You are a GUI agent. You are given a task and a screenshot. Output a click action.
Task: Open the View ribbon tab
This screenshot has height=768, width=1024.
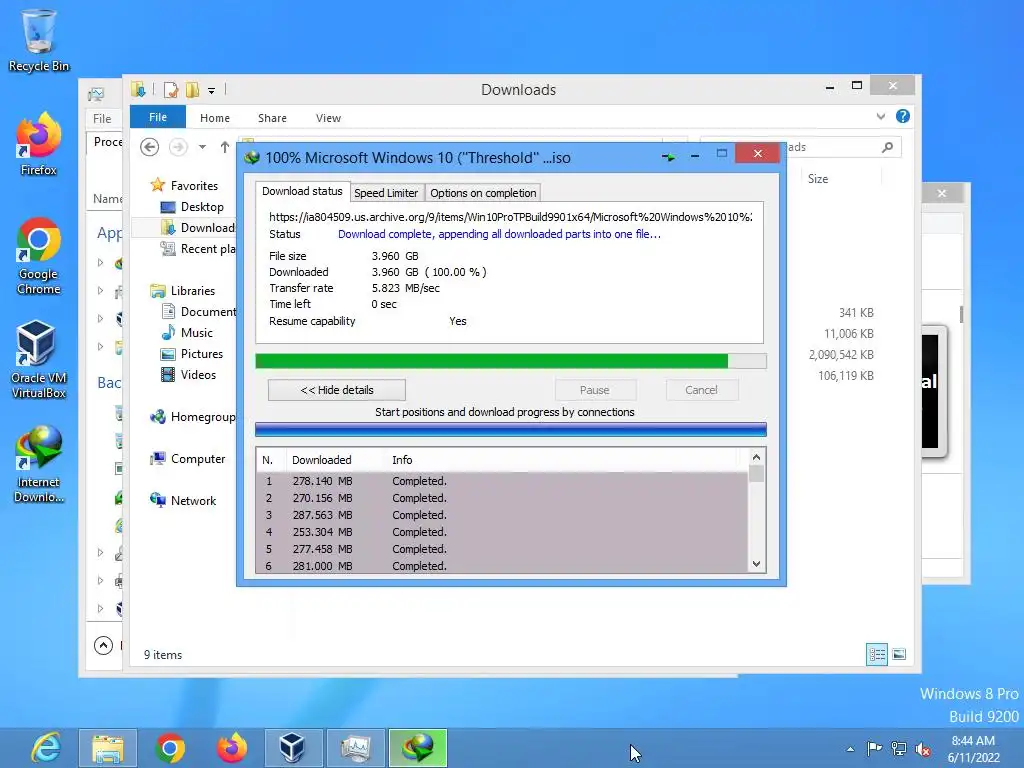click(328, 118)
